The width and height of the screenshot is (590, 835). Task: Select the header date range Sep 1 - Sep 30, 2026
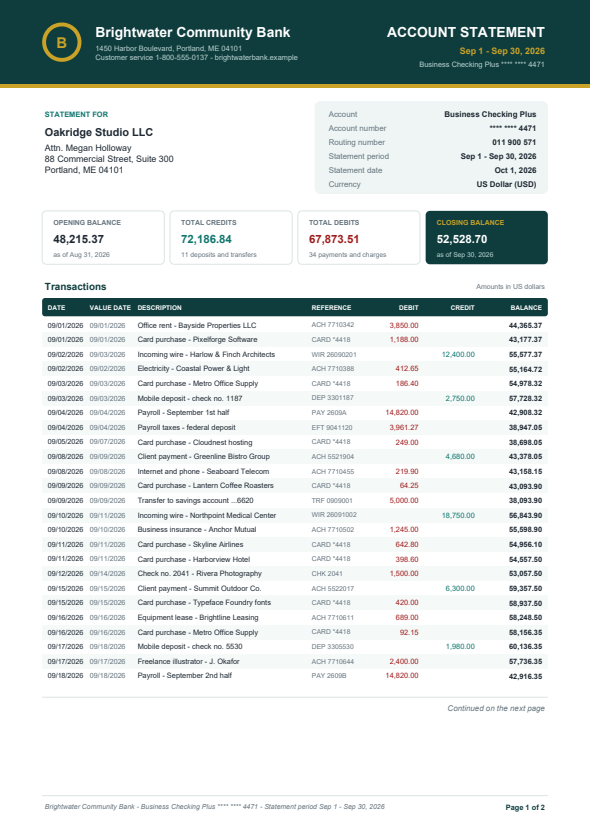coord(502,51)
